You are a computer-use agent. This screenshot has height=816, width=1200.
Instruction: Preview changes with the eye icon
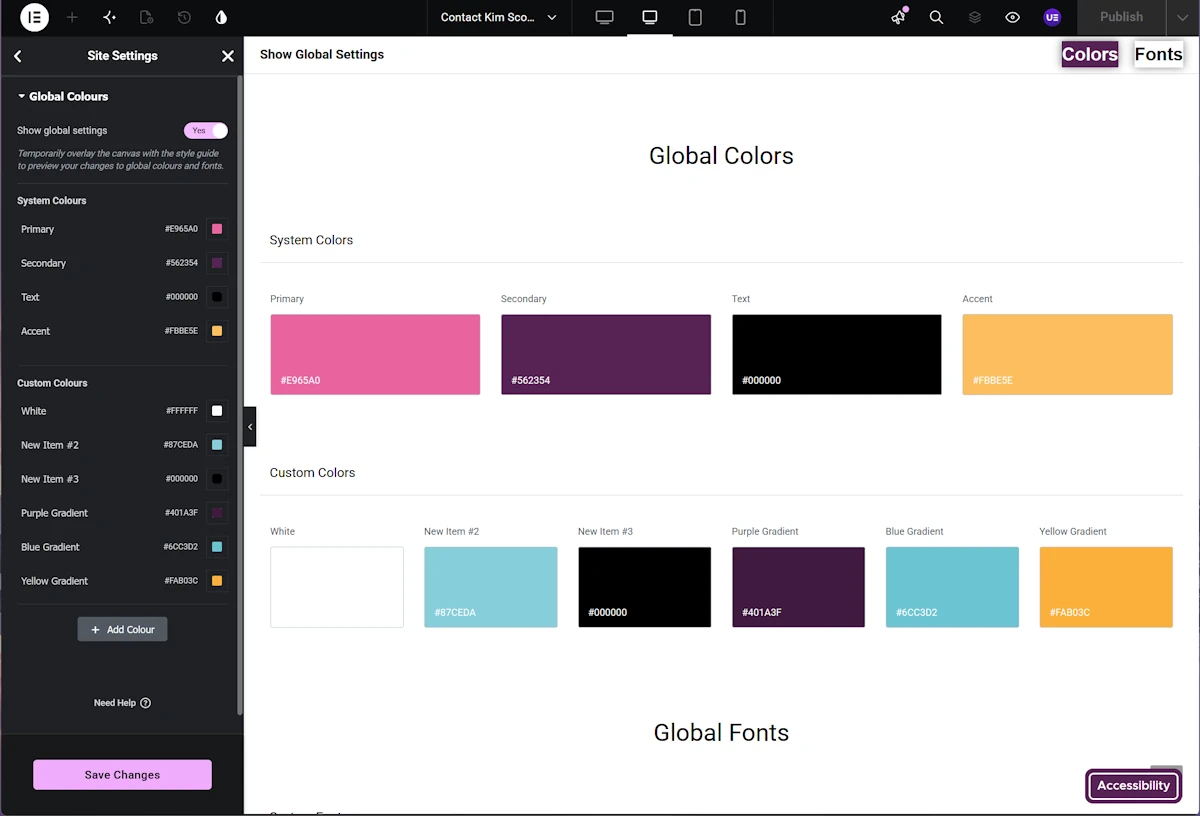[x=1013, y=17]
